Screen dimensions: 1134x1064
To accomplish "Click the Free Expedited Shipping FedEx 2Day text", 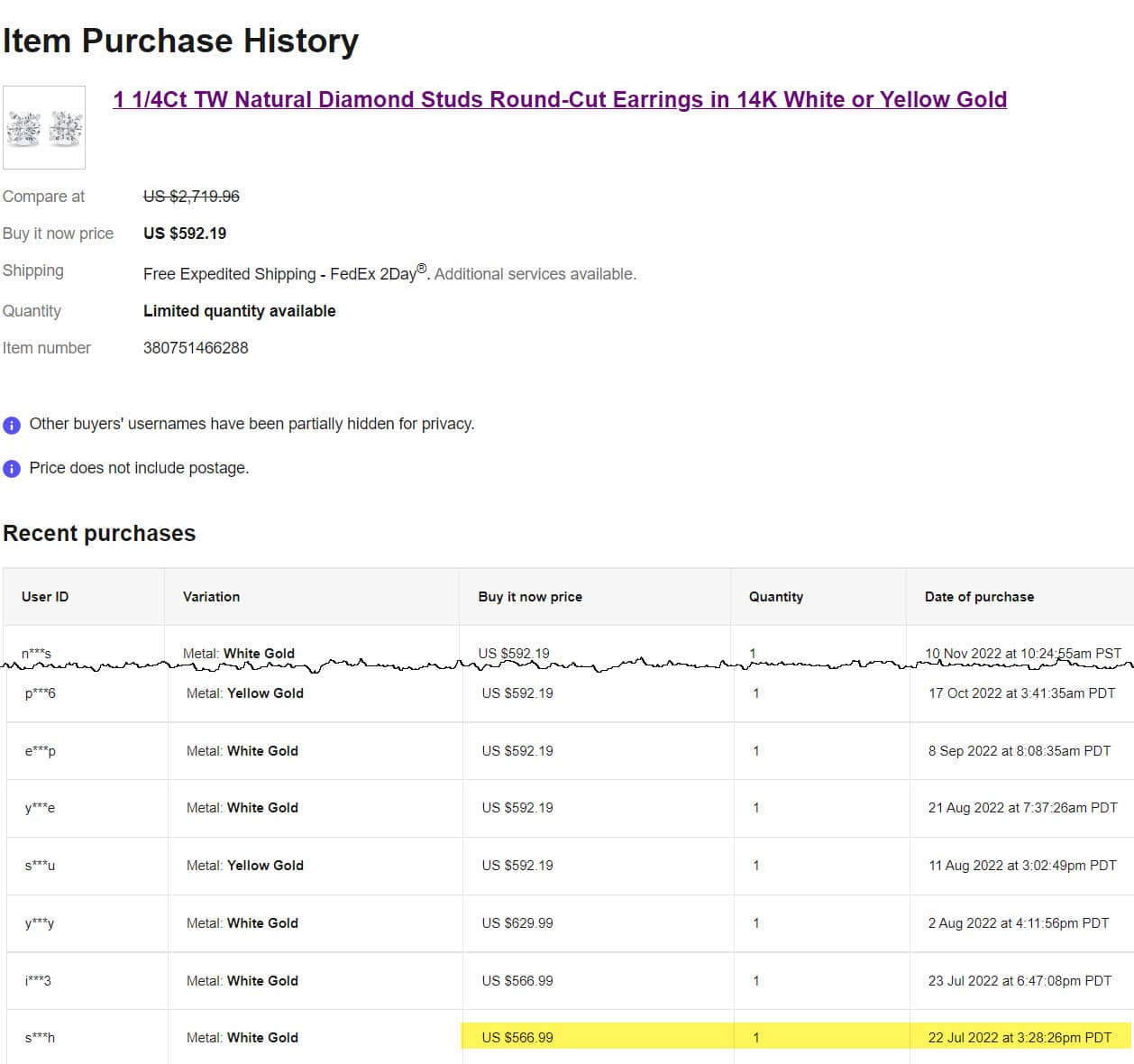I will [x=286, y=273].
